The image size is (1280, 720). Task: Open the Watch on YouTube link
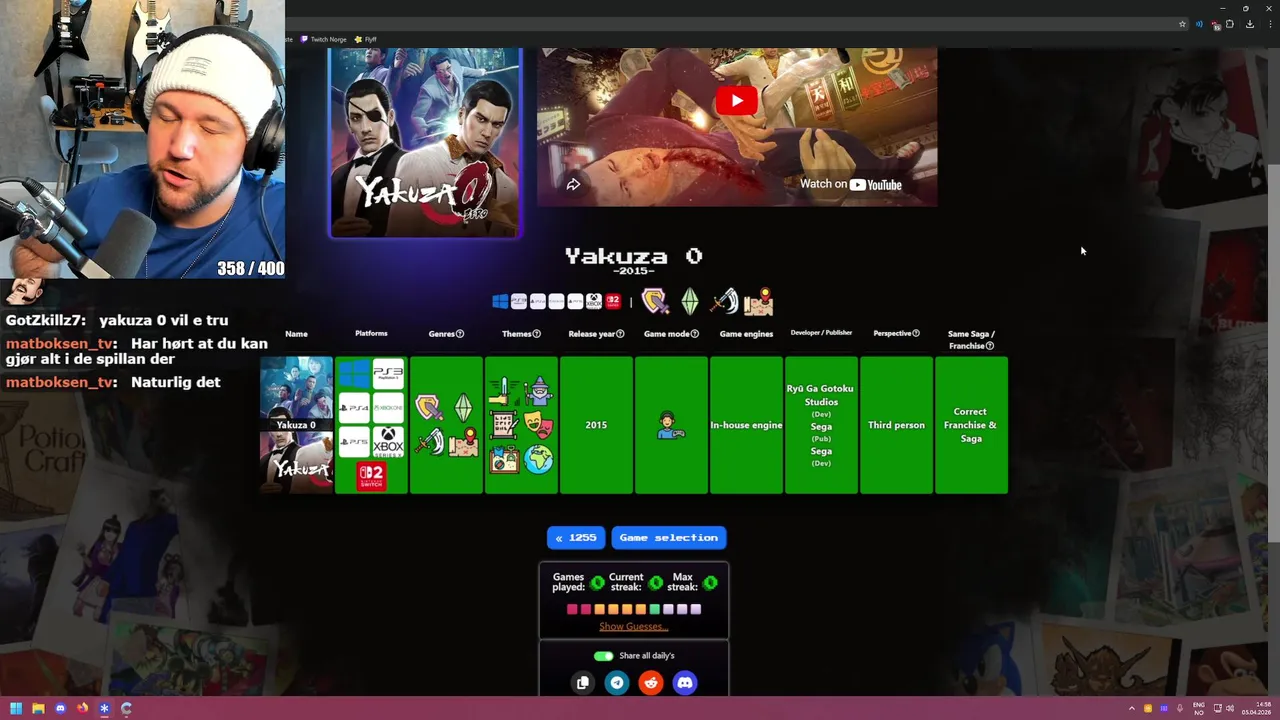click(x=850, y=184)
